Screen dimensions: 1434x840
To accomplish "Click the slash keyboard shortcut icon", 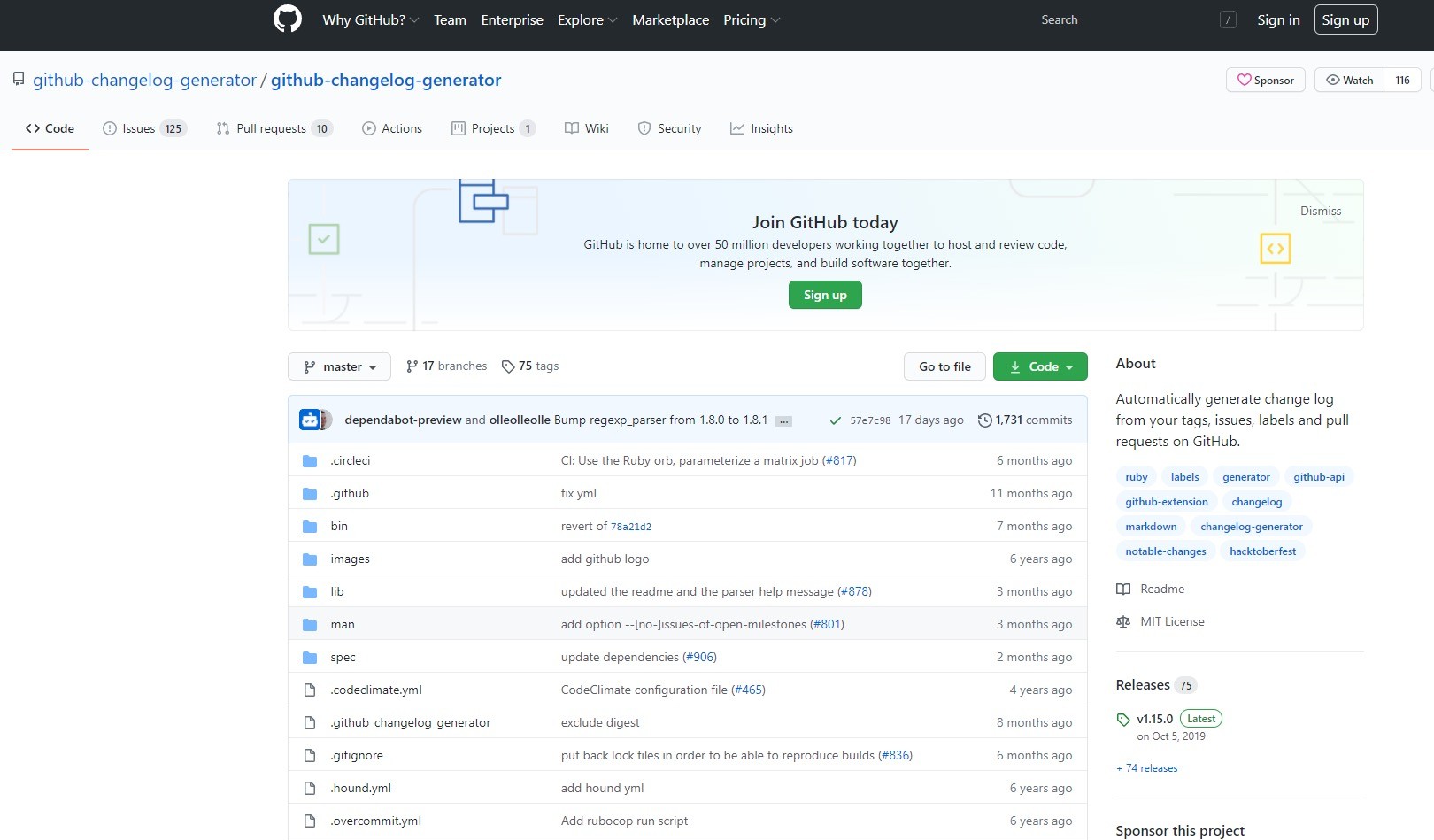I will 1228,19.
